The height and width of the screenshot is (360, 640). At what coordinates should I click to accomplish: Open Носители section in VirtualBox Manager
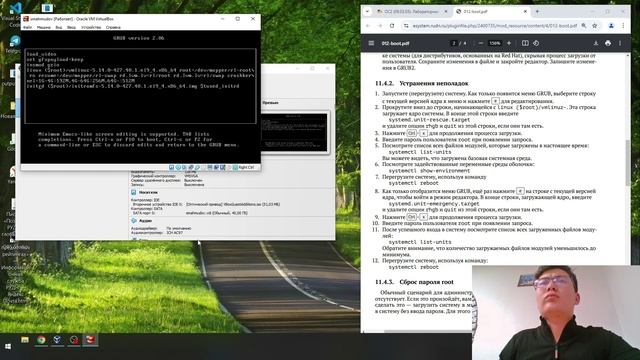(148, 192)
